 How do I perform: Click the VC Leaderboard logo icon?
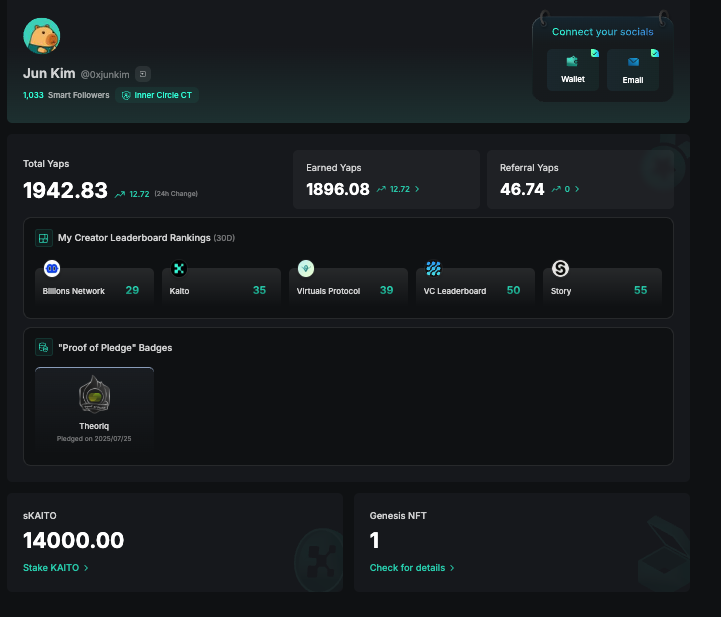point(433,269)
